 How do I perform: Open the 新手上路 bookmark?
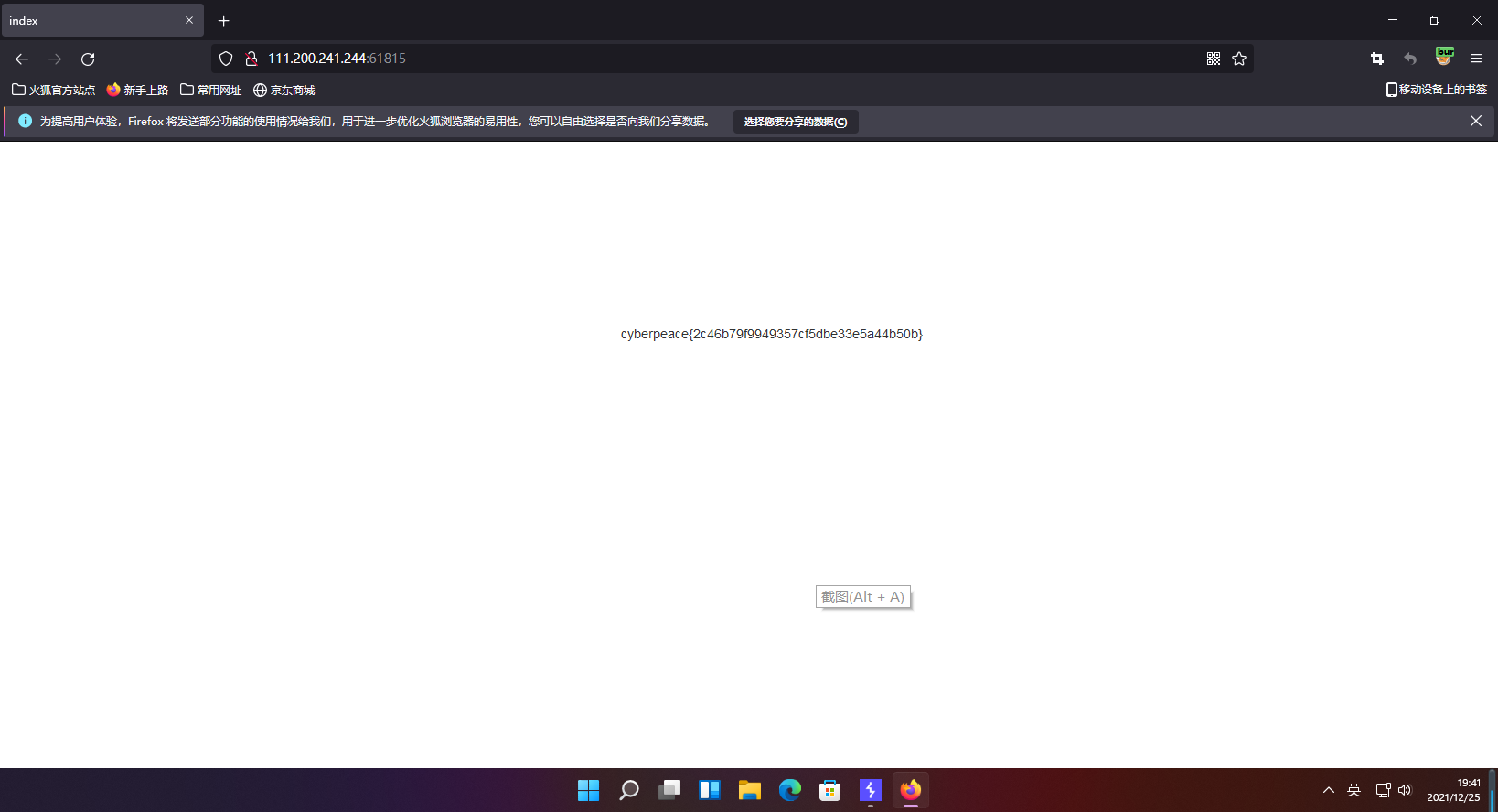coord(137,90)
